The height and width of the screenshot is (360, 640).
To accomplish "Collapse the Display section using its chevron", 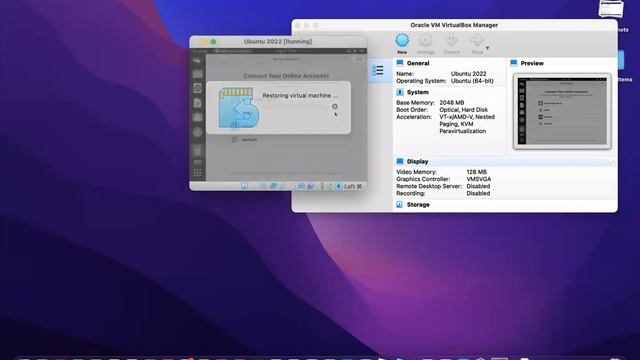I will (x=611, y=162).
